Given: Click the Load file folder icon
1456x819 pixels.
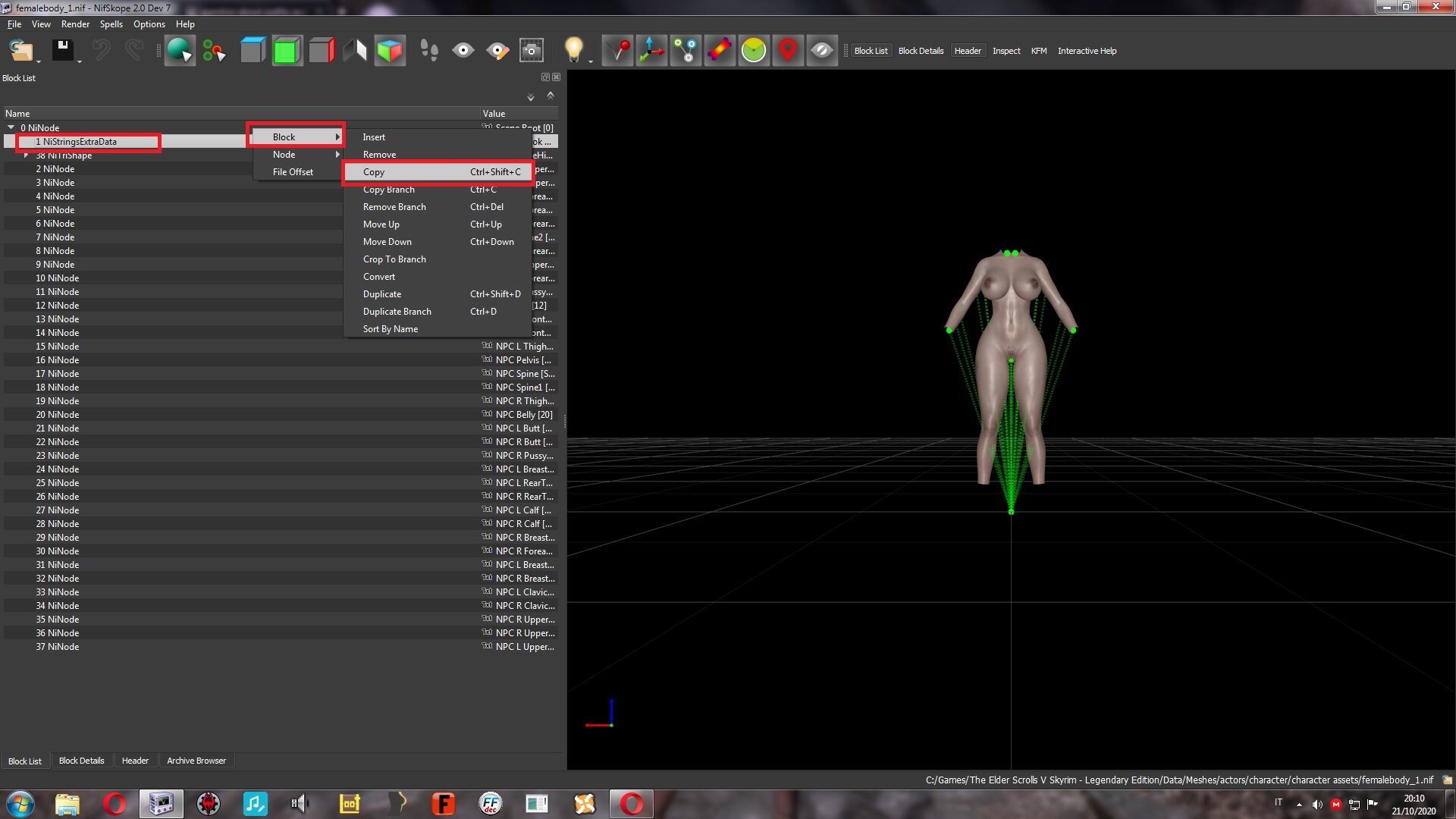Looking at the screenshot, I should 20,51.
